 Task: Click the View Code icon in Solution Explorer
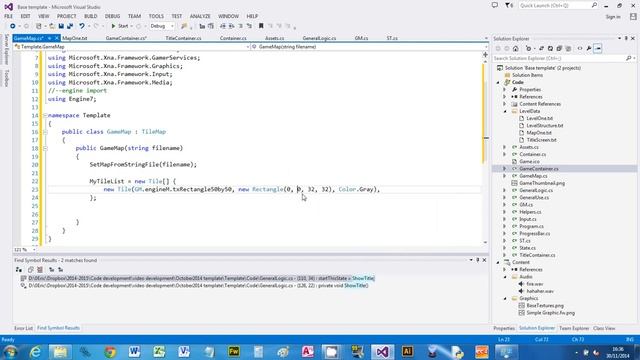coord(580,49)
